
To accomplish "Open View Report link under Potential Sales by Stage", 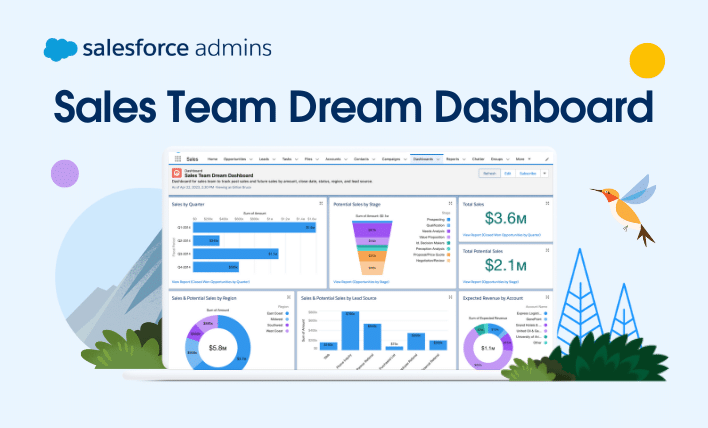I will 361,282.
